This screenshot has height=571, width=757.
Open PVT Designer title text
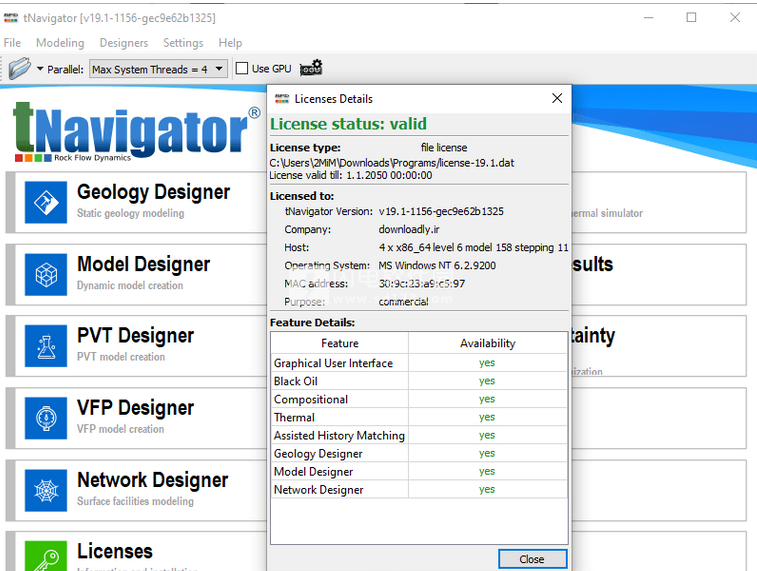(135, 335)
